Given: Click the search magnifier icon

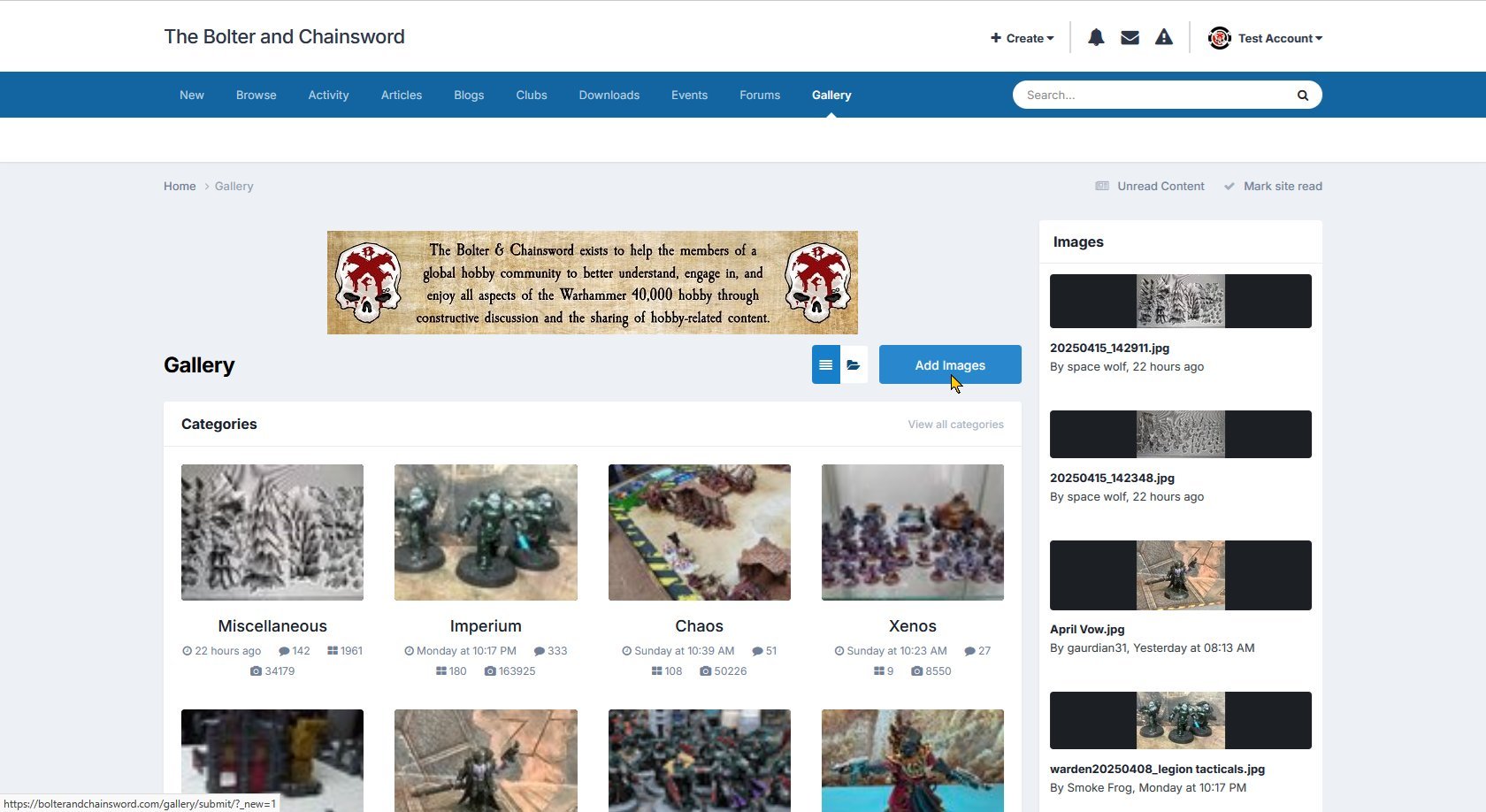Looking at the screenshot, I should click(1302, 96).
